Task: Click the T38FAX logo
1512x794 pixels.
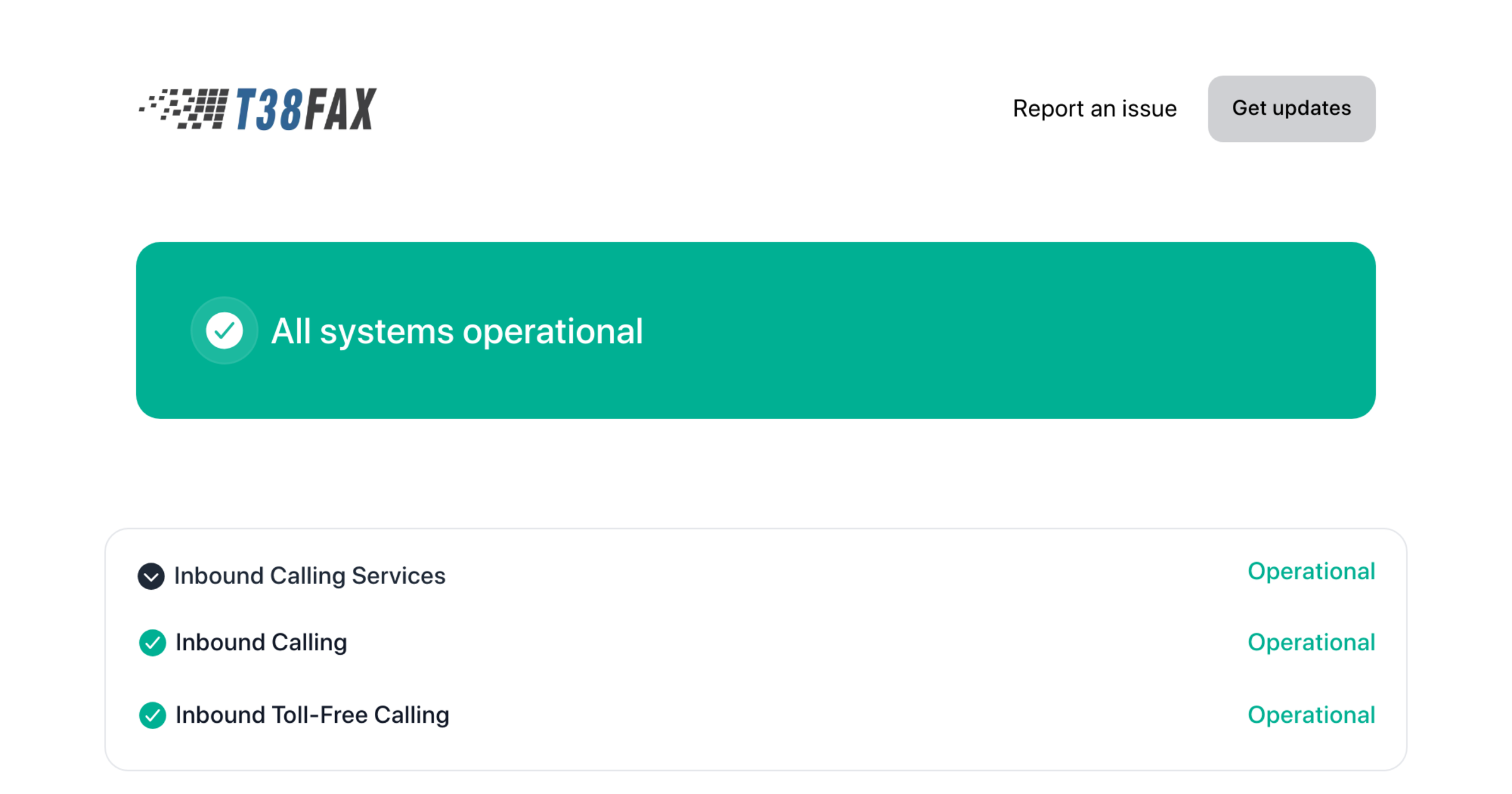Action: click(257, 109)
